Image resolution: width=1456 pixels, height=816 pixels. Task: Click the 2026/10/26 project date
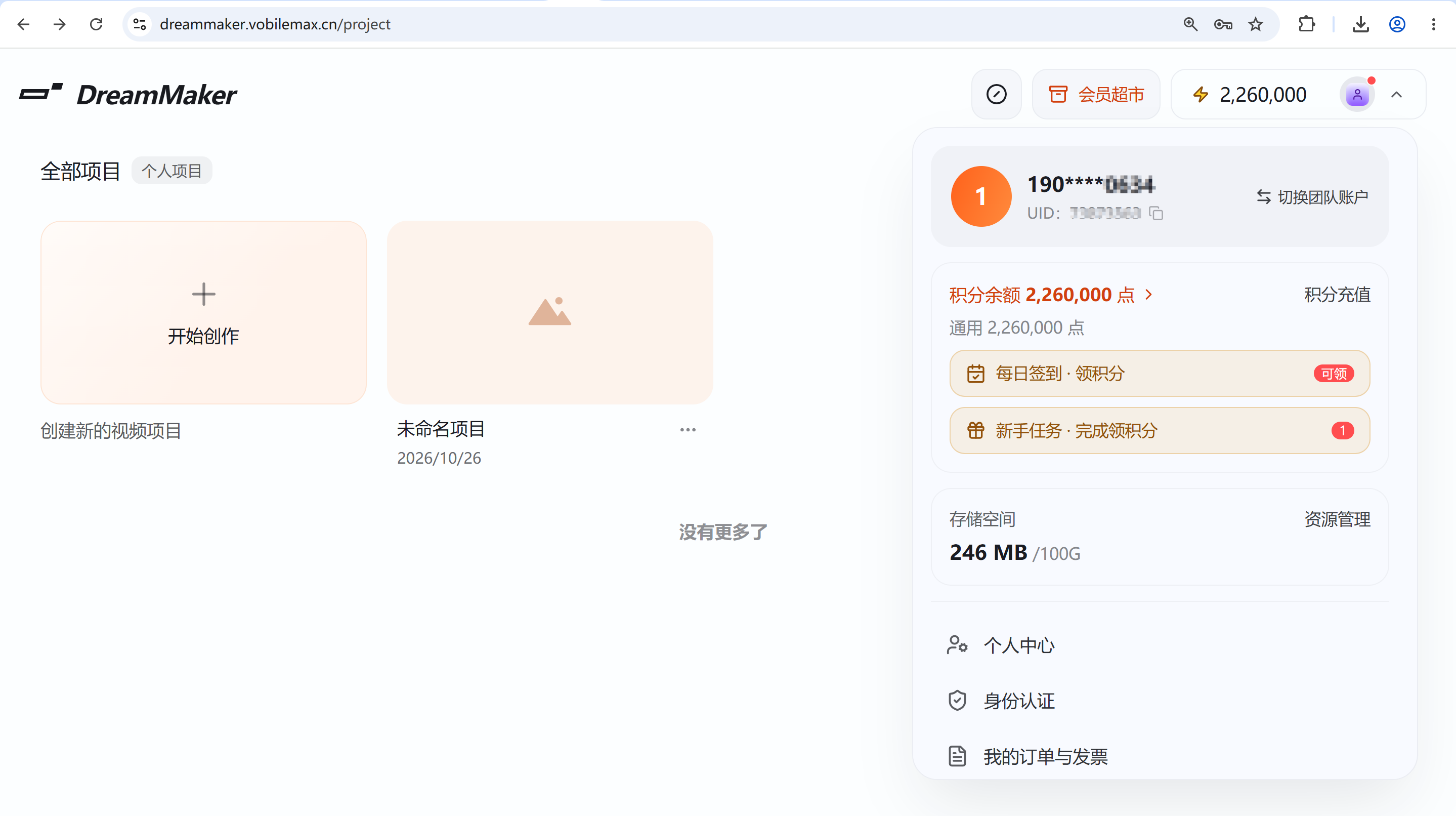click(x=439, y=458)
